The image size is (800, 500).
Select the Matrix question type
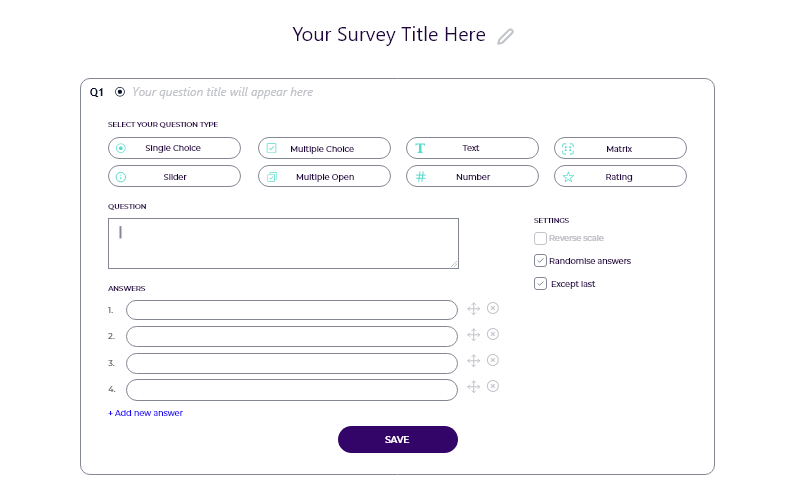pyautogui.click(x=620, y=148)
